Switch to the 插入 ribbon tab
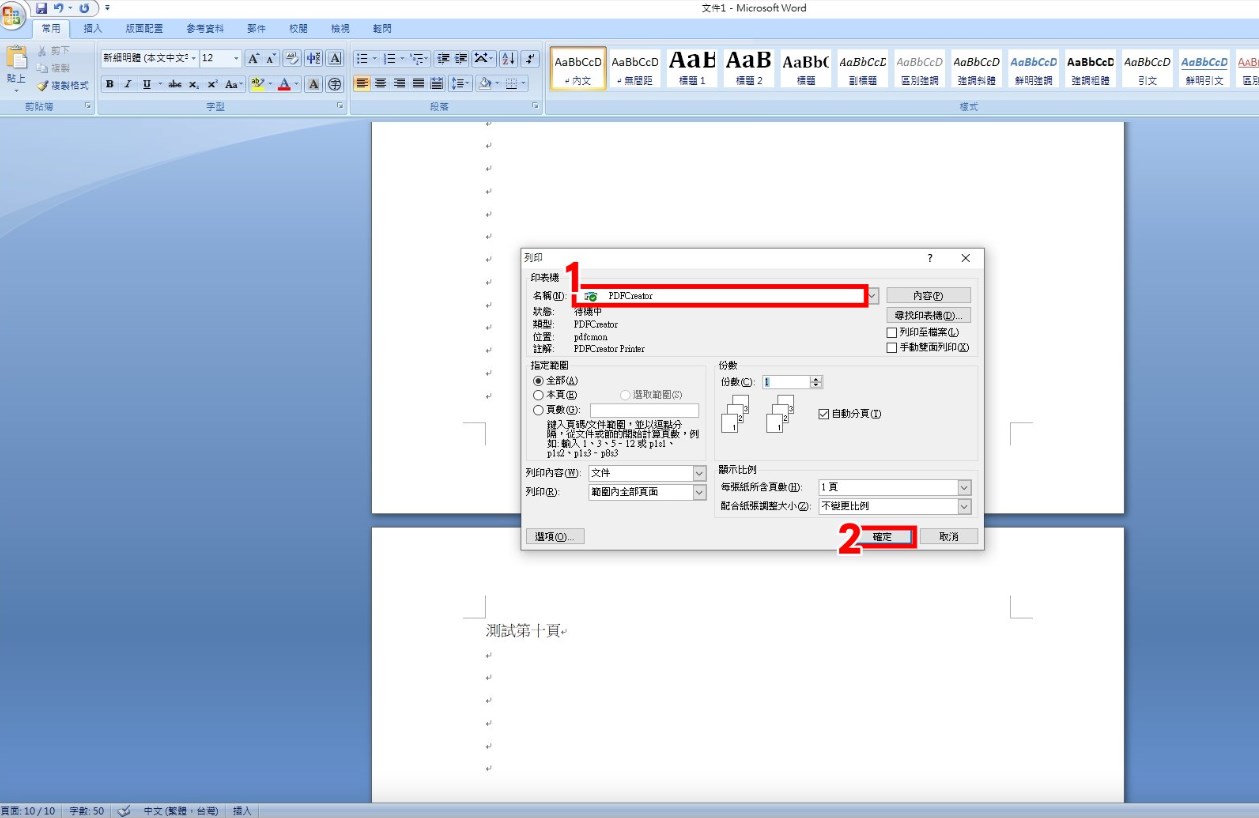The width and height of the screenshot is (1259, 818). [x=93, y=29]
